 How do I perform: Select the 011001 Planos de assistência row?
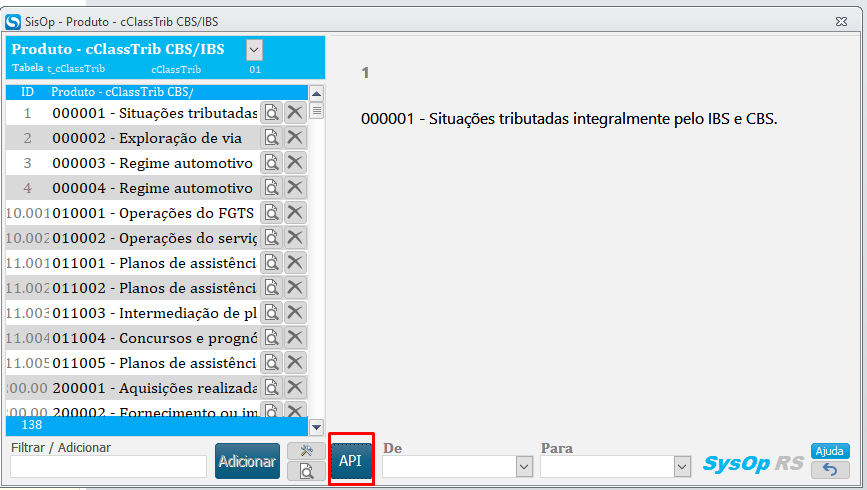[152, 263]
